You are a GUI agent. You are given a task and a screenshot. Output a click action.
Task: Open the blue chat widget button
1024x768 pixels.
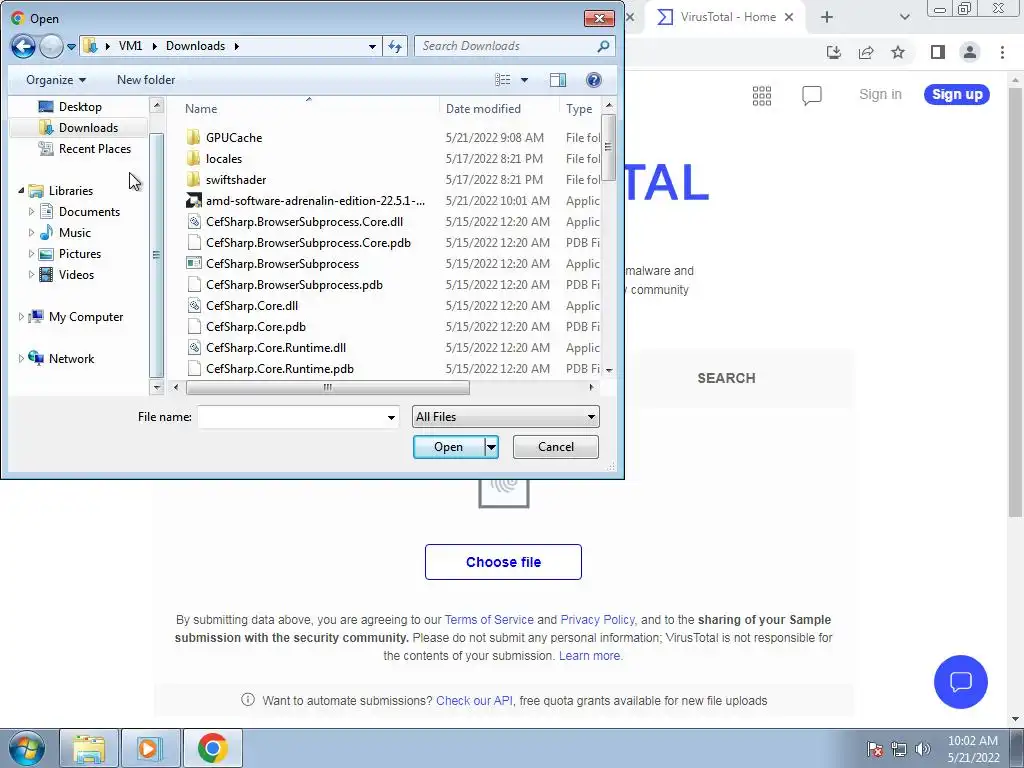click(961, 682)
